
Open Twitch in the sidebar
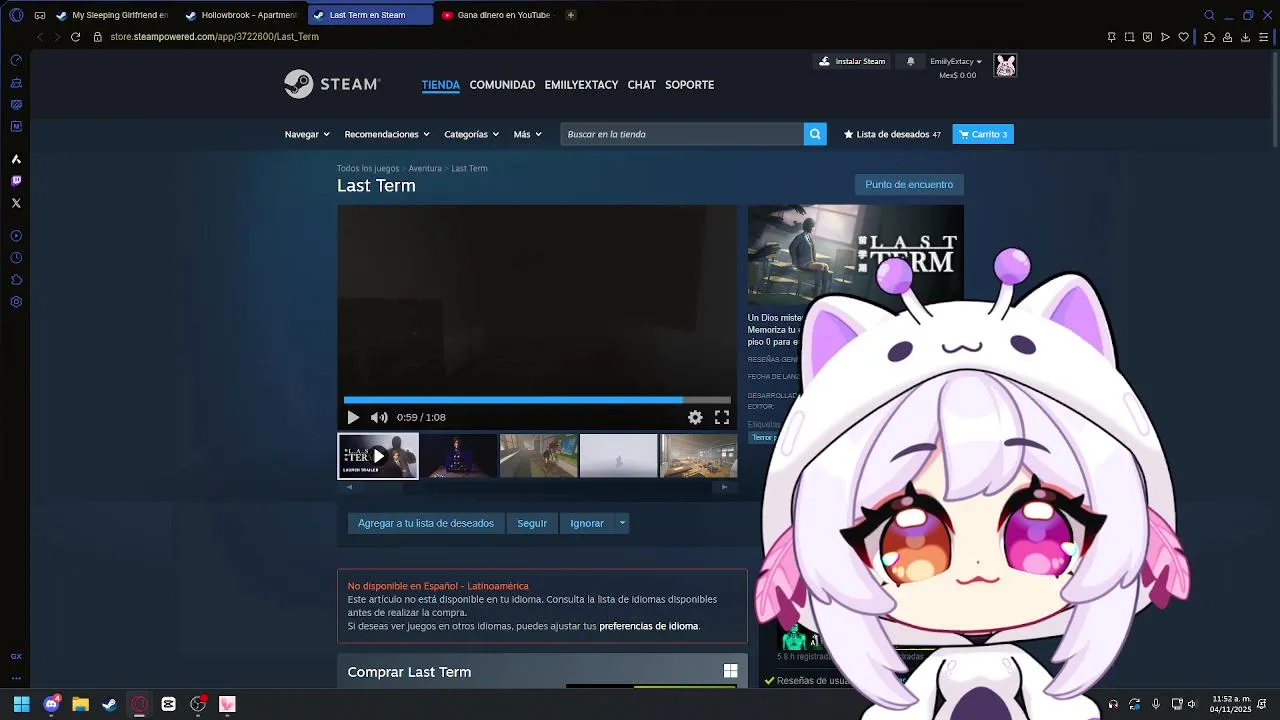click(x=16, y=181)
